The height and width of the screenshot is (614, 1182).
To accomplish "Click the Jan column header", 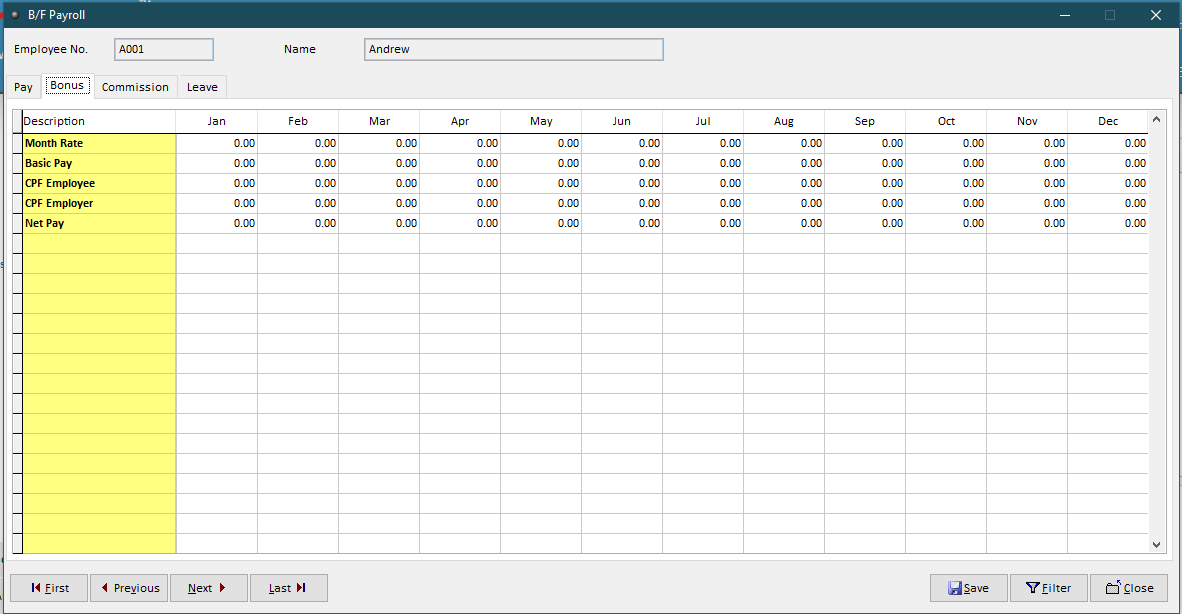I will [x=216, y=121].
